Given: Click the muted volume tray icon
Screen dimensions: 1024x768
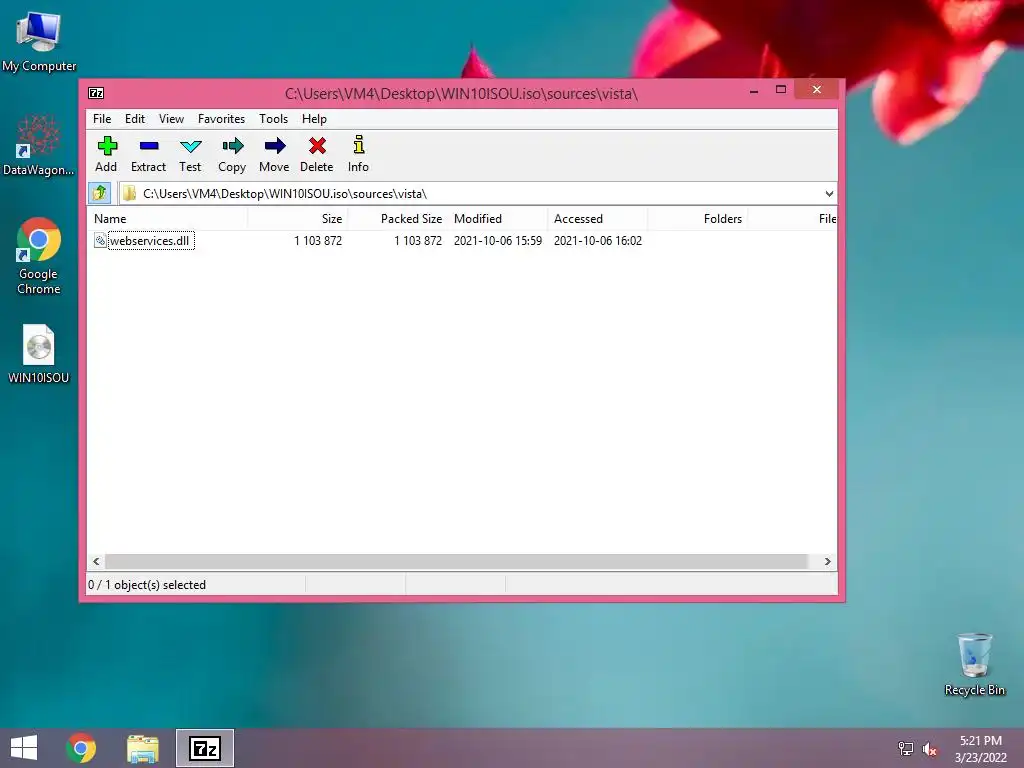Looking at the screenshot, I should tap(930, 749).
